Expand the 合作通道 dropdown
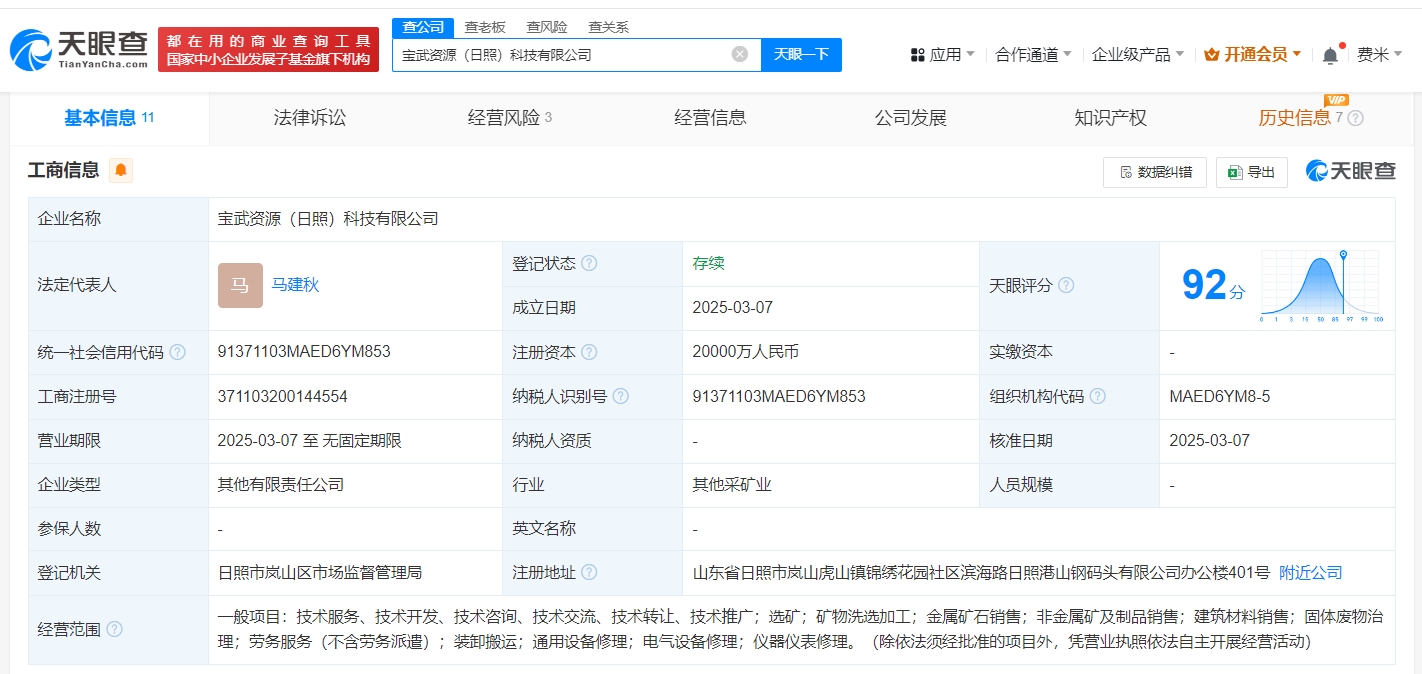This screenshot has height=674, width=1422. point(1033,54)
